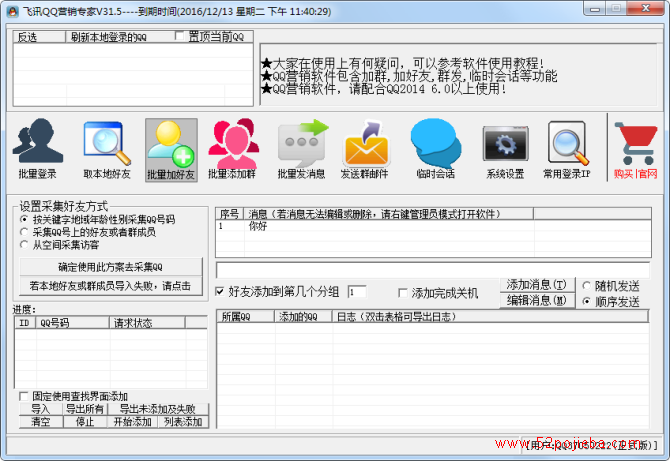Click the 列表添加 list add button
This screenshot has height=461, width=670.
tap(183, 422)
